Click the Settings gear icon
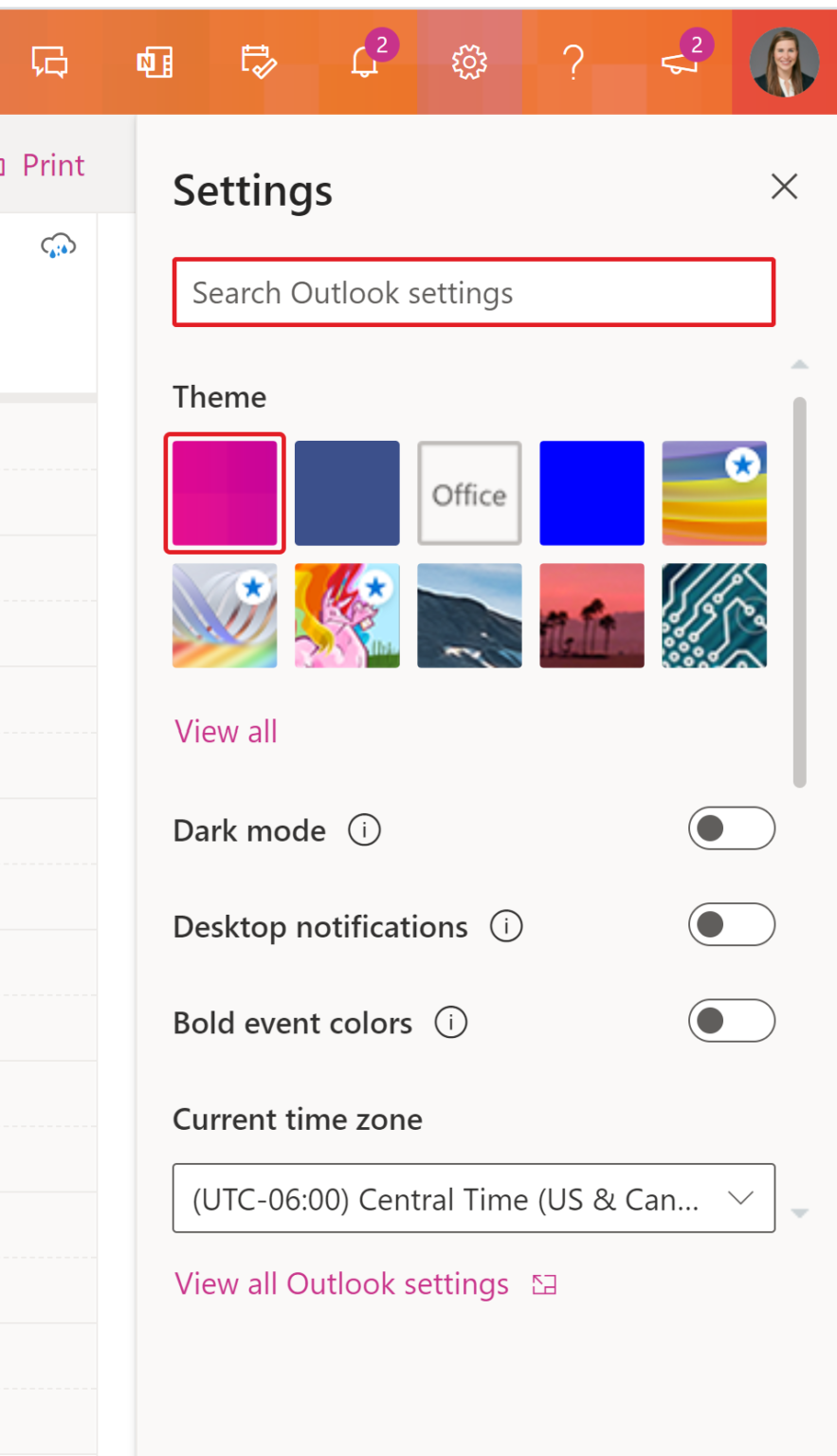 tap(468, 62)
